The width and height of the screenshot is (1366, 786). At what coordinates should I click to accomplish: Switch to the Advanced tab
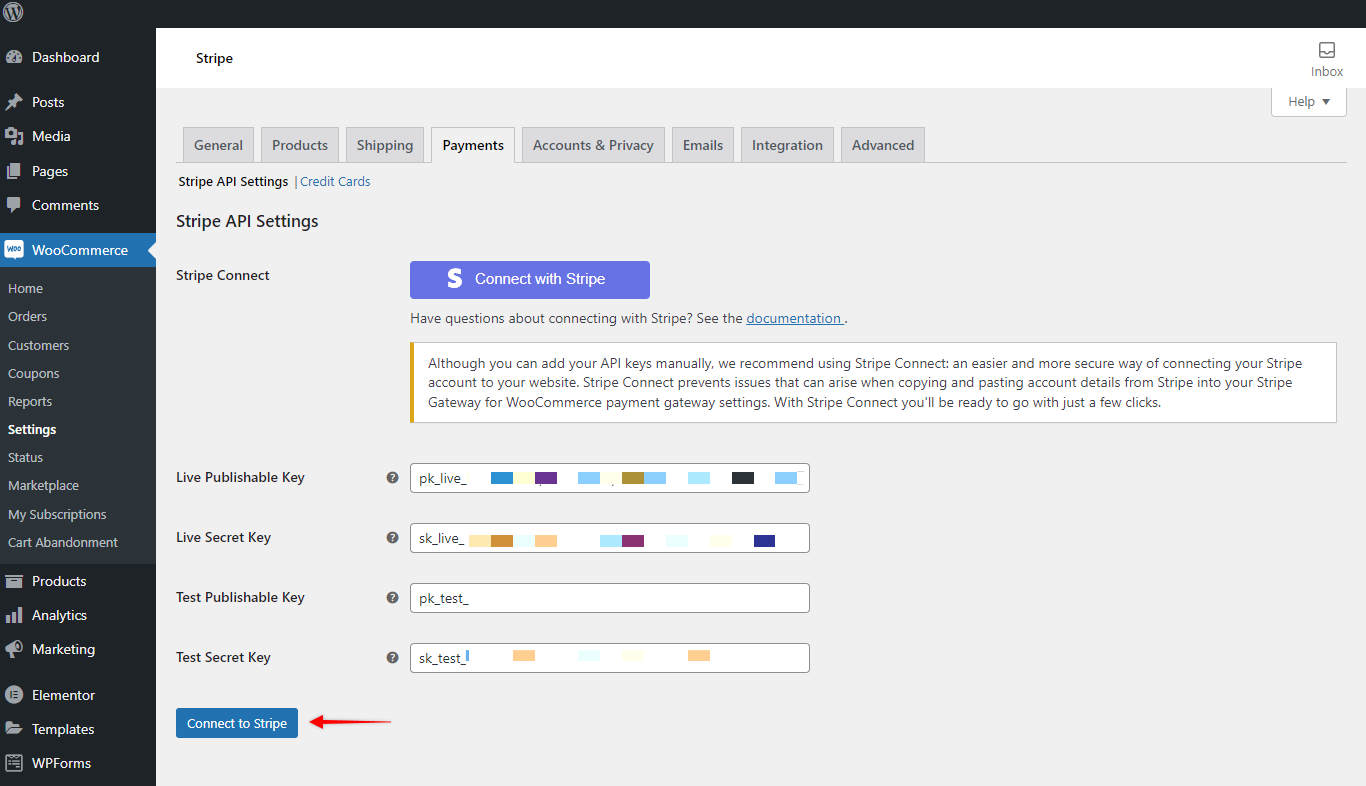[883, 145]
